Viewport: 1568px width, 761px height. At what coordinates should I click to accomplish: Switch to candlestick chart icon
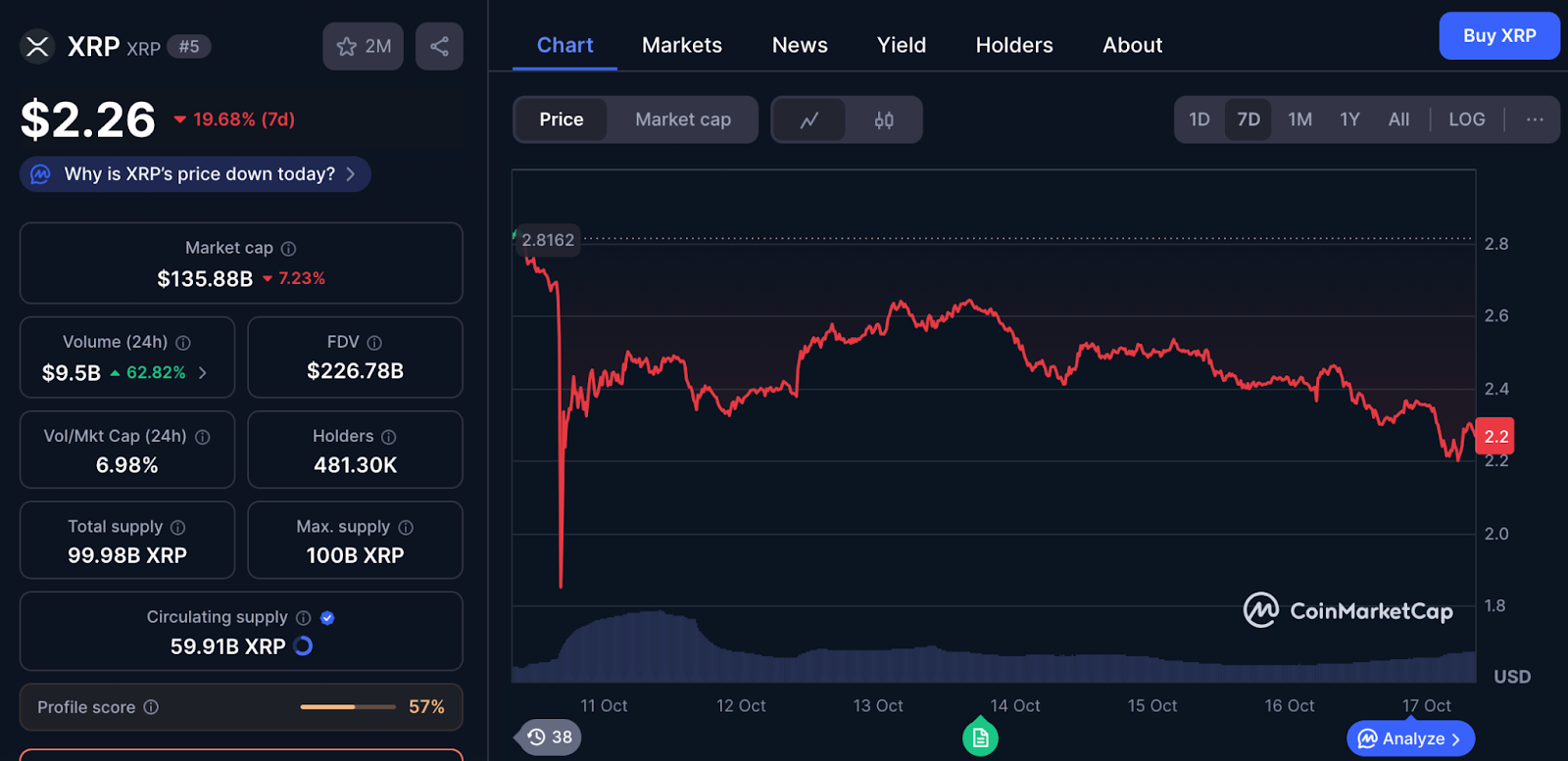click(x=884, y=120)
